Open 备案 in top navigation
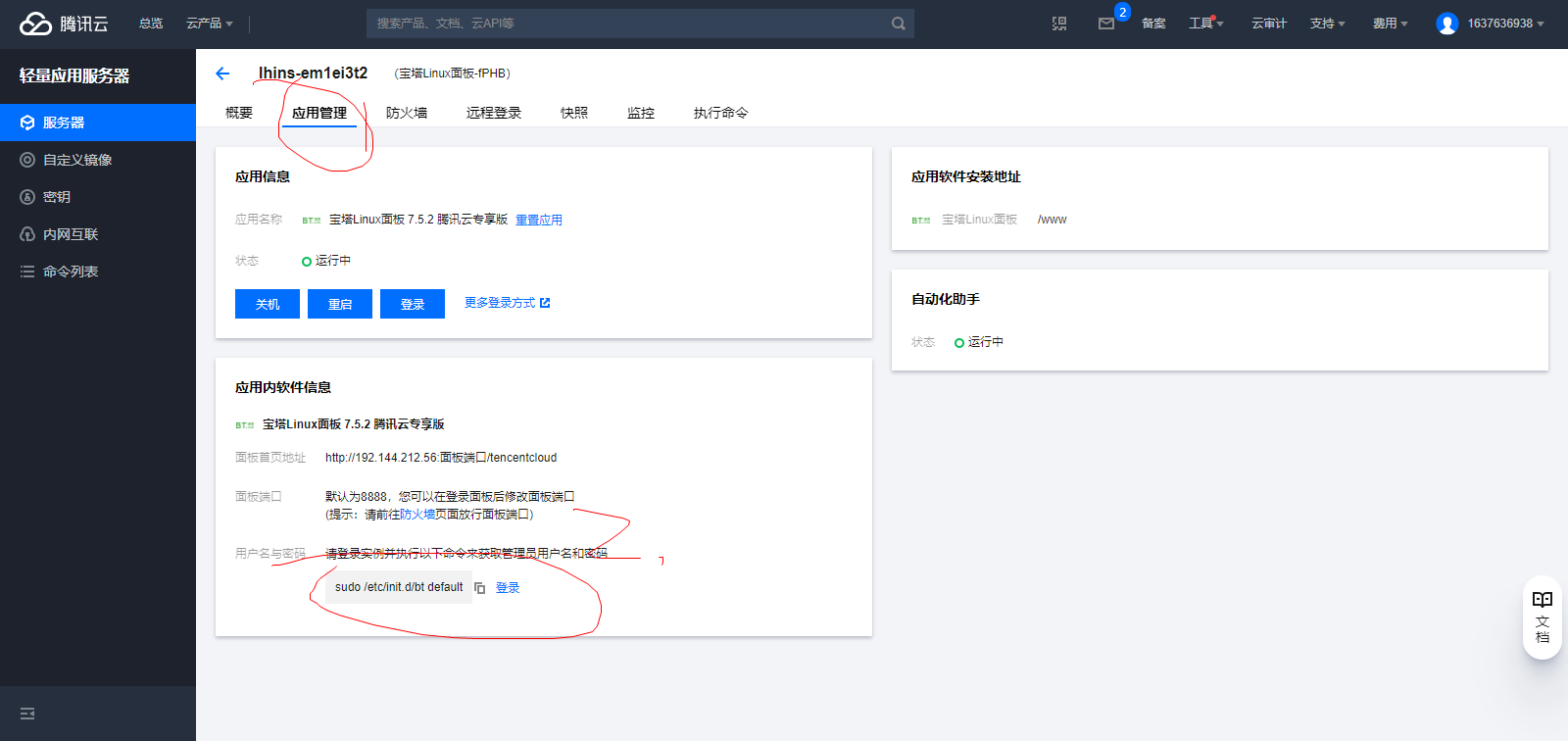 click(x=1153, y=24)
